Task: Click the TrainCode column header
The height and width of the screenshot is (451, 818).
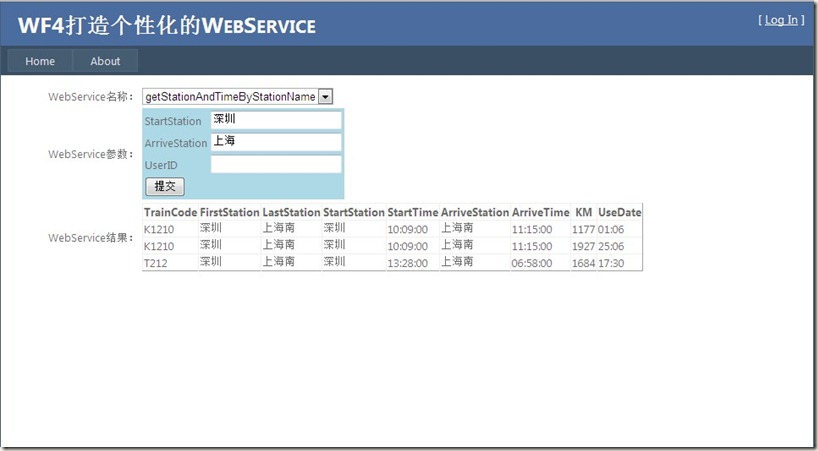Action: [171, 212]
